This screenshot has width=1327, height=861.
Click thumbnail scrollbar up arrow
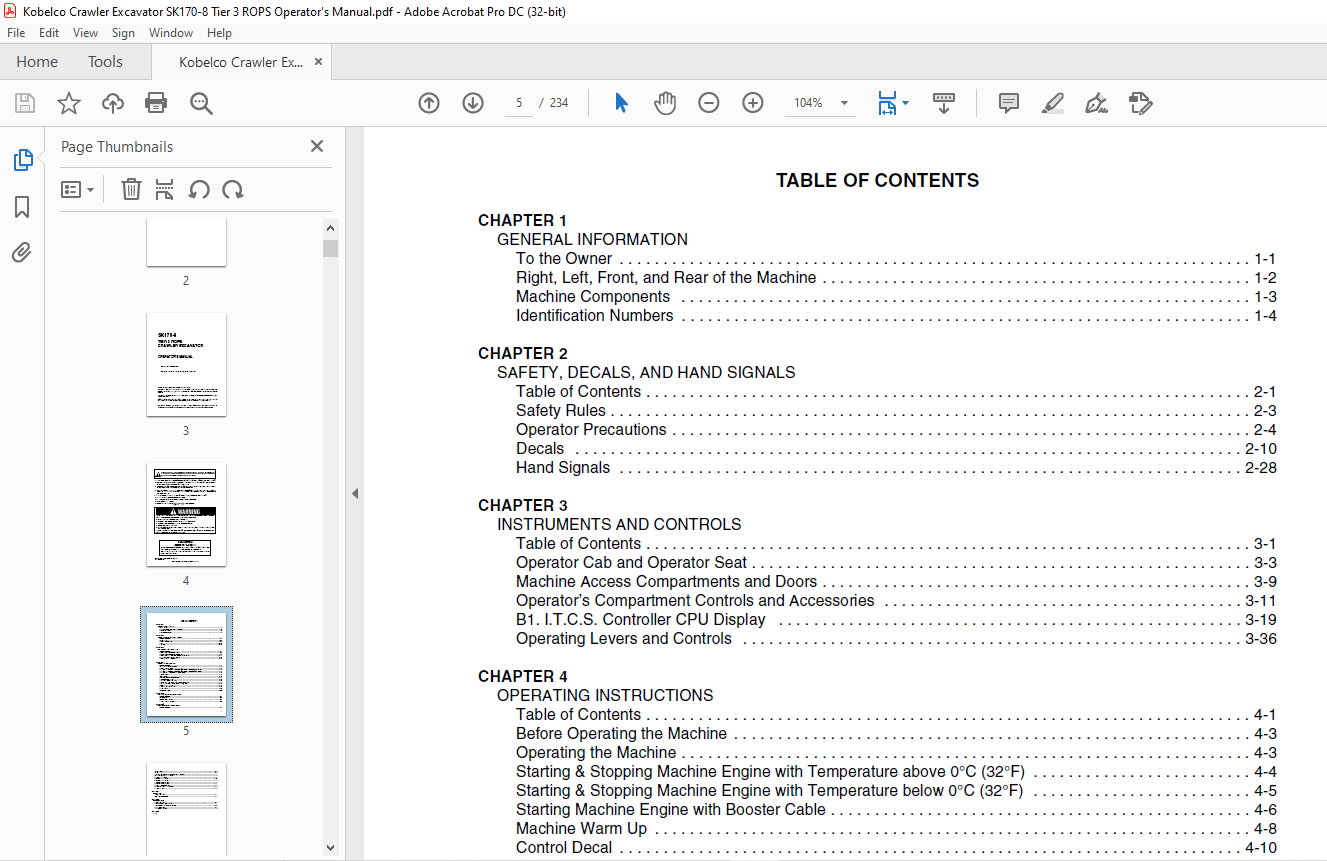point(330,228)
